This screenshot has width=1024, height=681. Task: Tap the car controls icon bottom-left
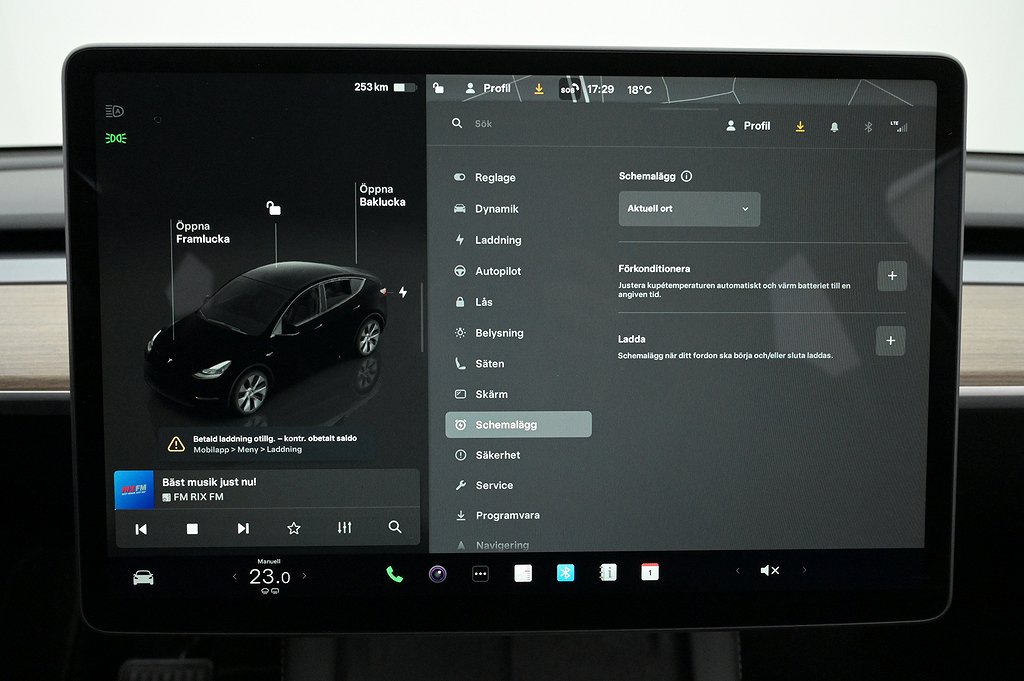[143, 578]
